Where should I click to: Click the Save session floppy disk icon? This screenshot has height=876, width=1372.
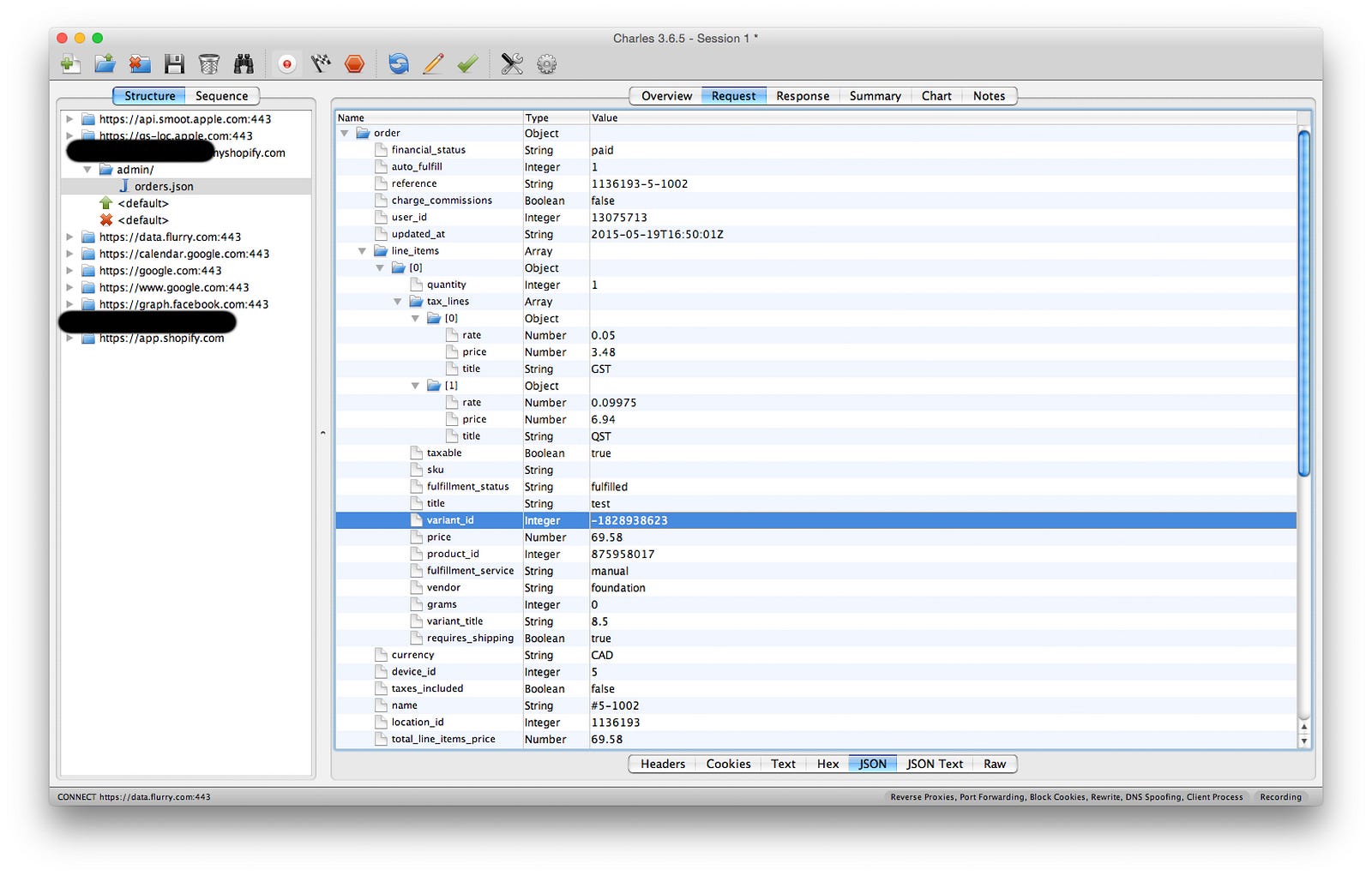pos(175,63)
